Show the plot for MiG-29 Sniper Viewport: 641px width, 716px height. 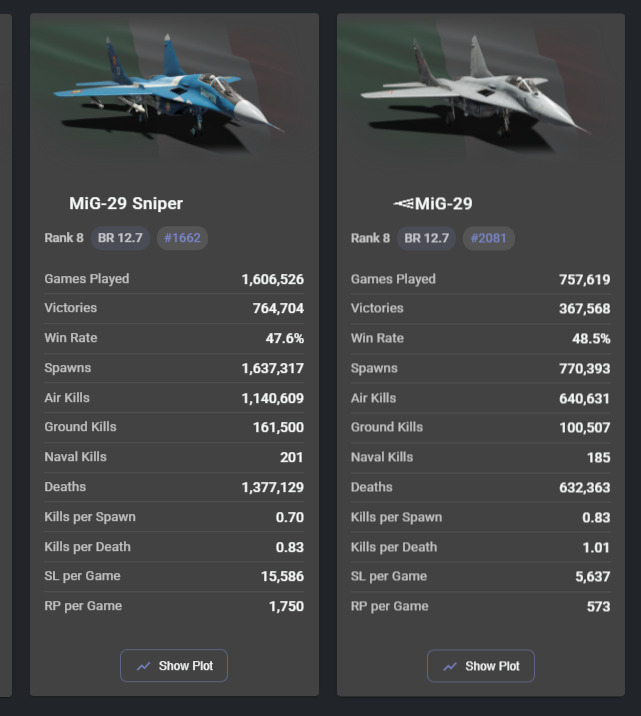pos(174,666)
